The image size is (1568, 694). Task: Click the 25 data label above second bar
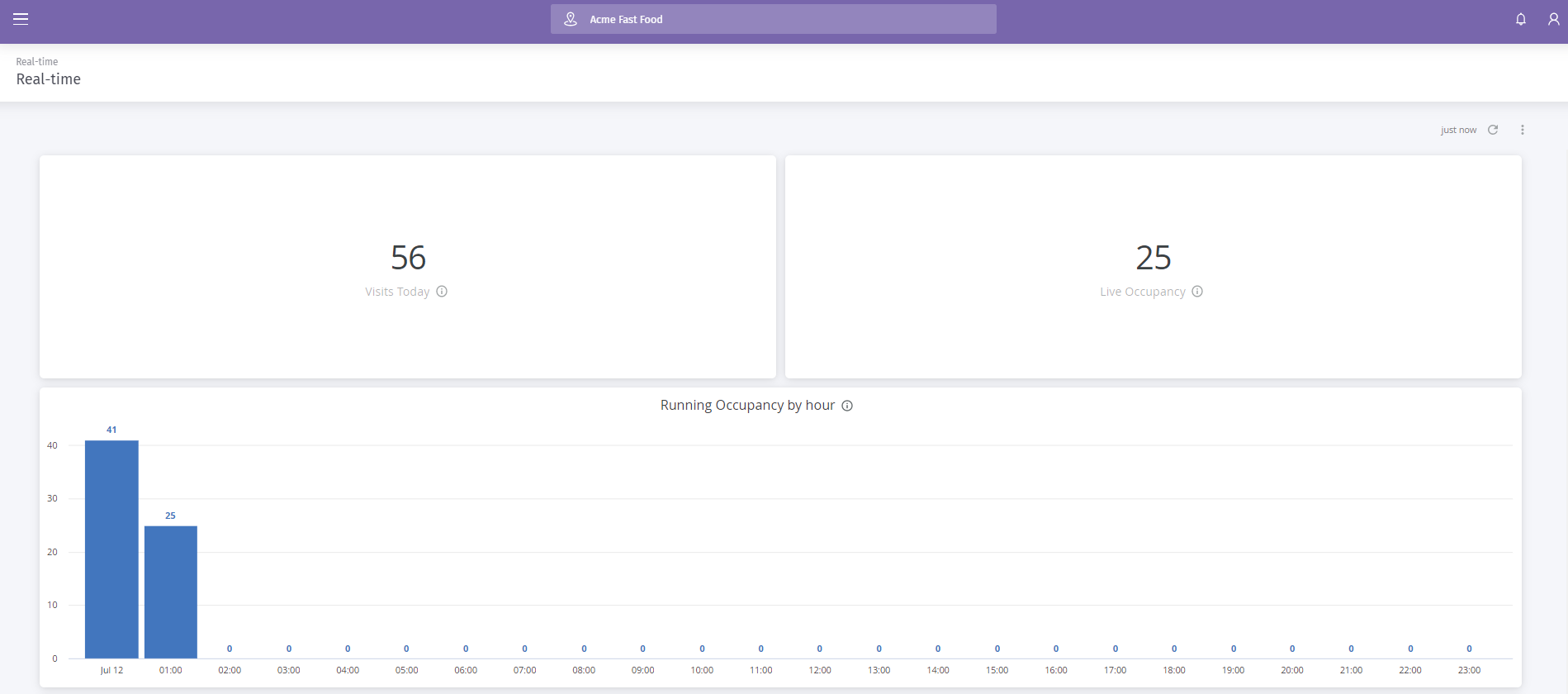[x=170, y=516]
